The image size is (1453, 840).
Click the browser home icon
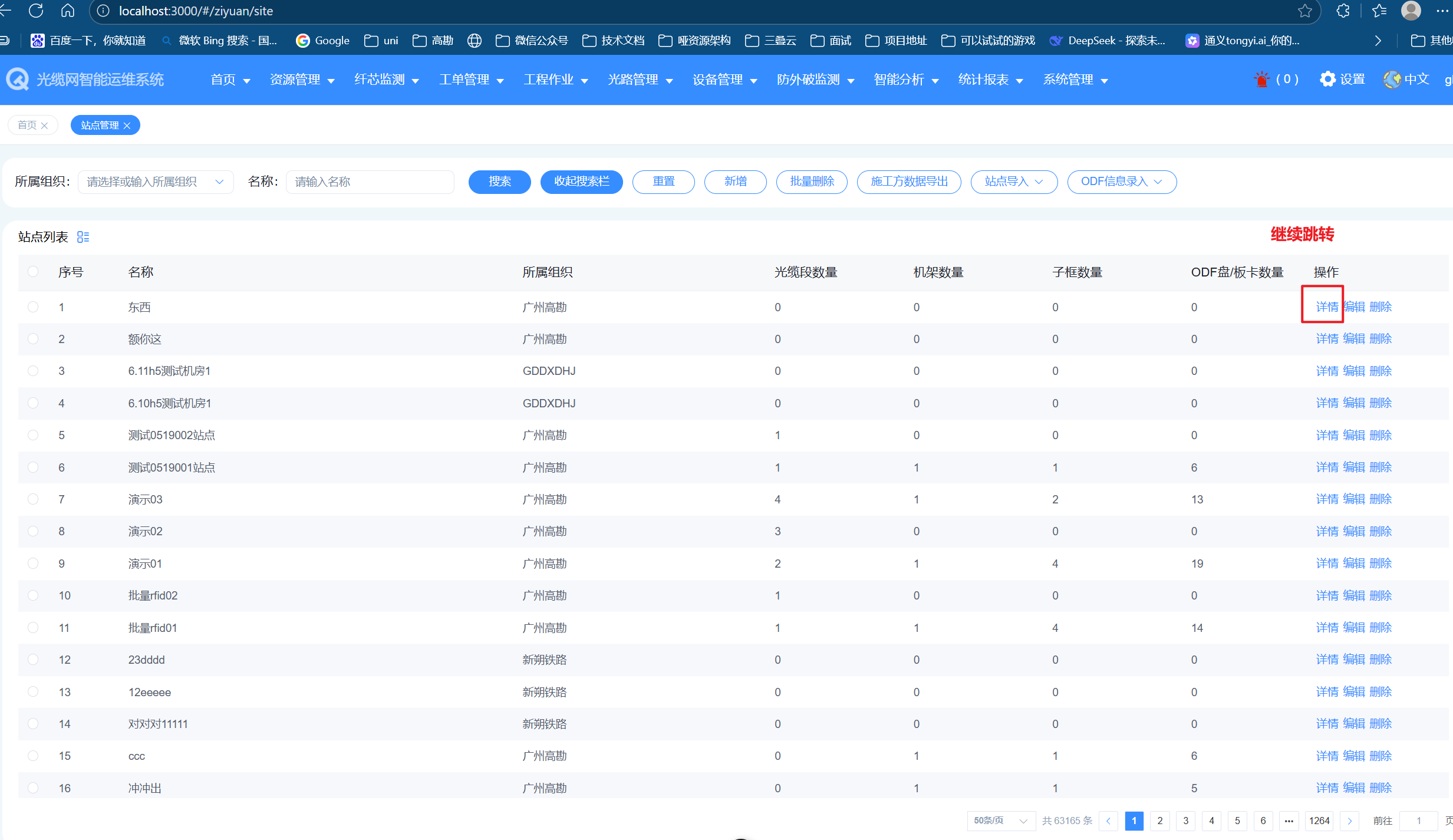(68, 11)
